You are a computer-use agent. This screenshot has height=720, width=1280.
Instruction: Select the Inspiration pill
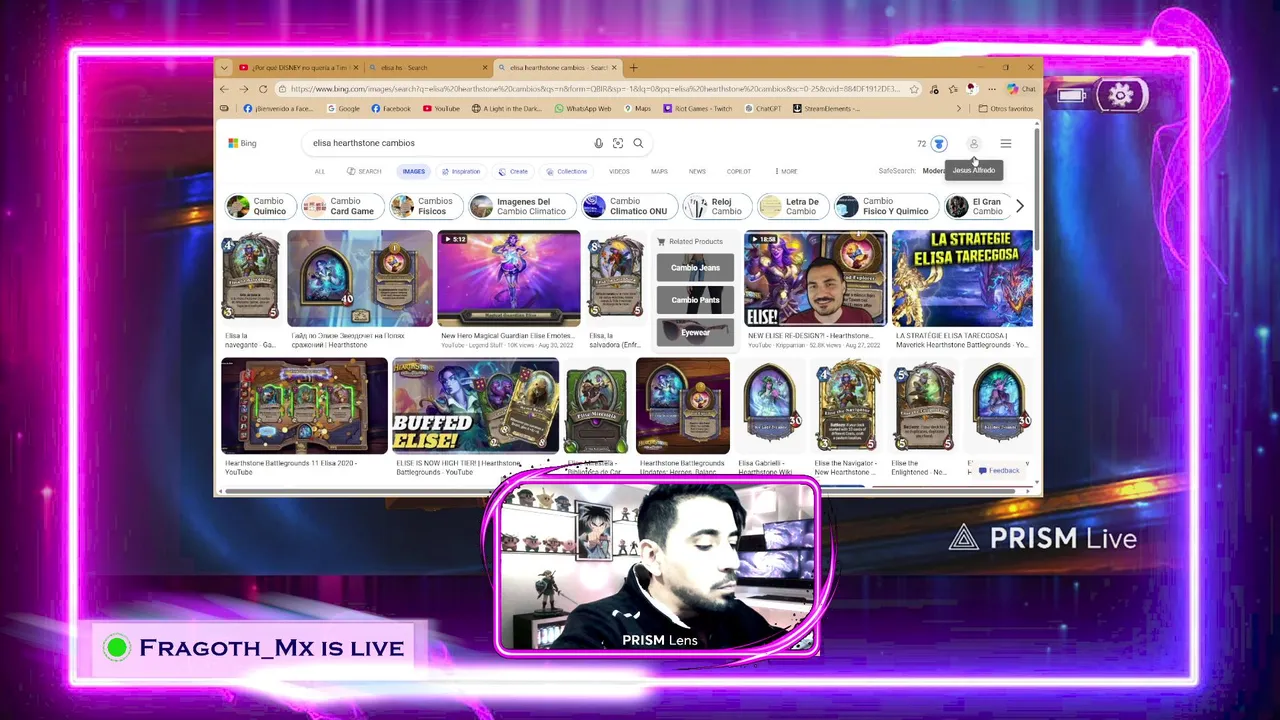pyautogui.click(x=461, y=171)
